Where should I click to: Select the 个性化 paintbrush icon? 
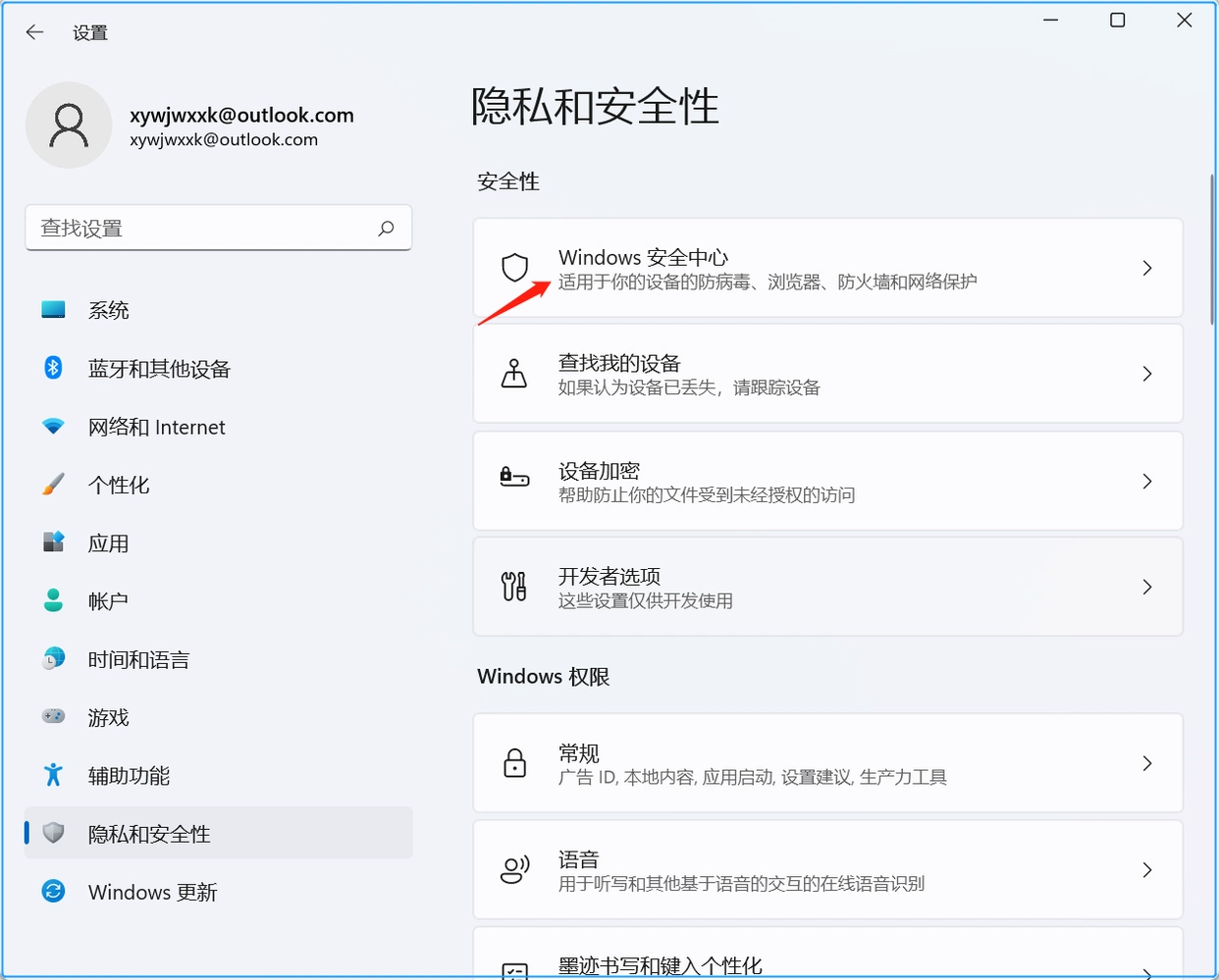(54, 484)
